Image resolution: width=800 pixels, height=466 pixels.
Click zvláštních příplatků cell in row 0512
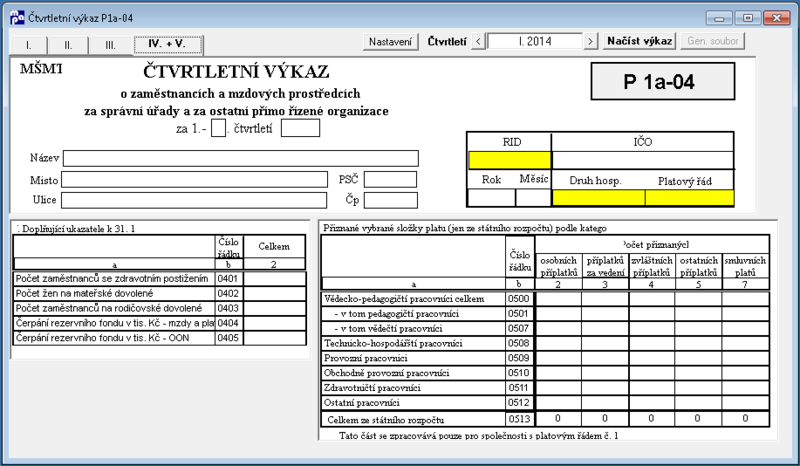point(652,402)
